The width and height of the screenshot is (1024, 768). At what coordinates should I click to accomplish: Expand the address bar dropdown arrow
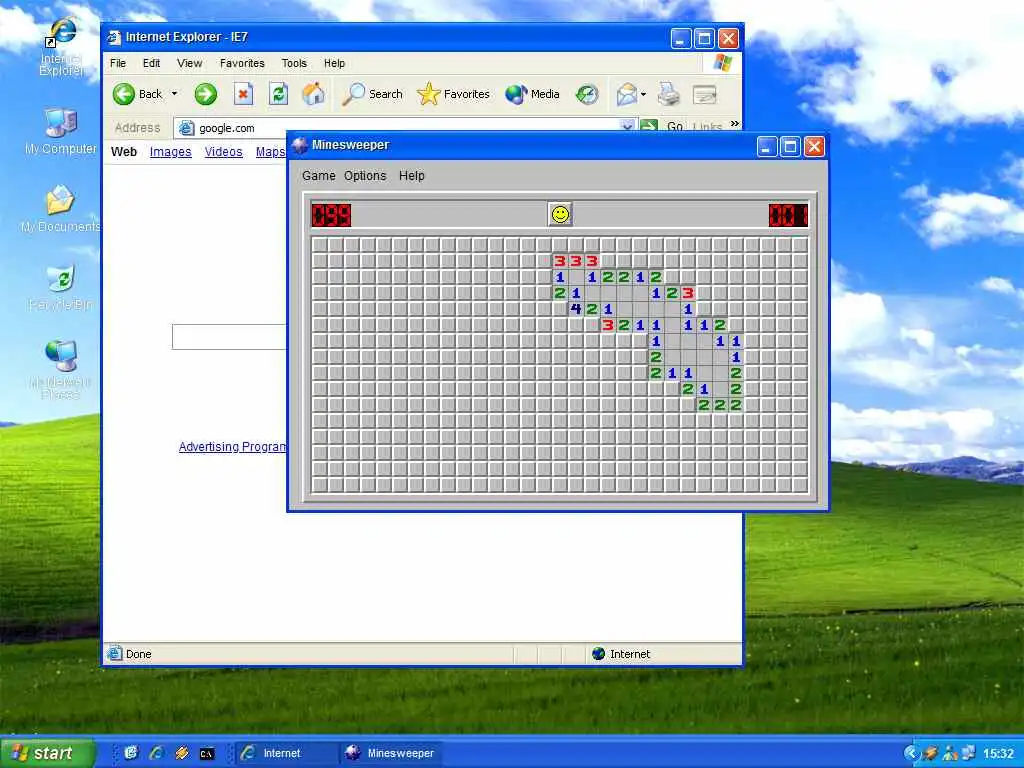pos(627,126)
